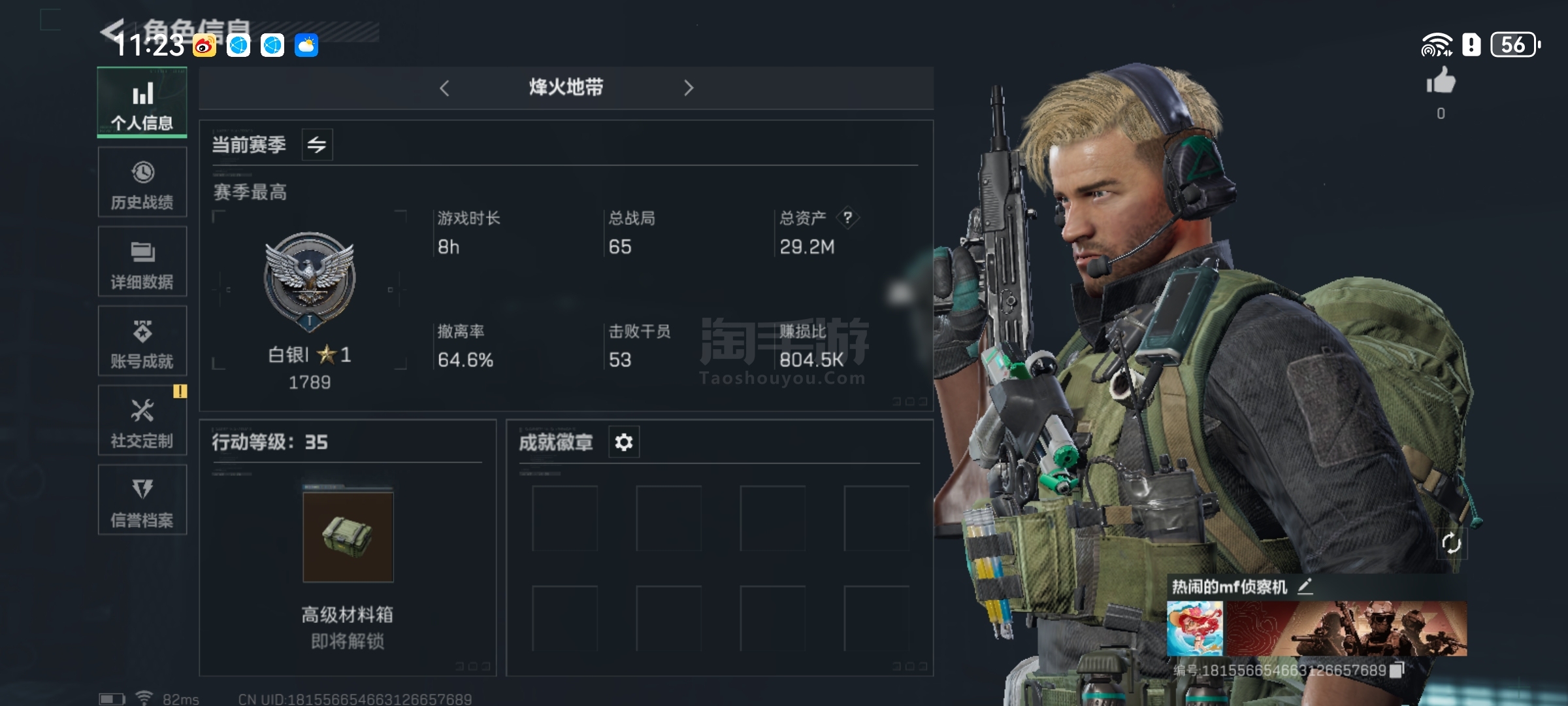
Task: Open the 个人信息 personal info tab
Action: (142, 102)
